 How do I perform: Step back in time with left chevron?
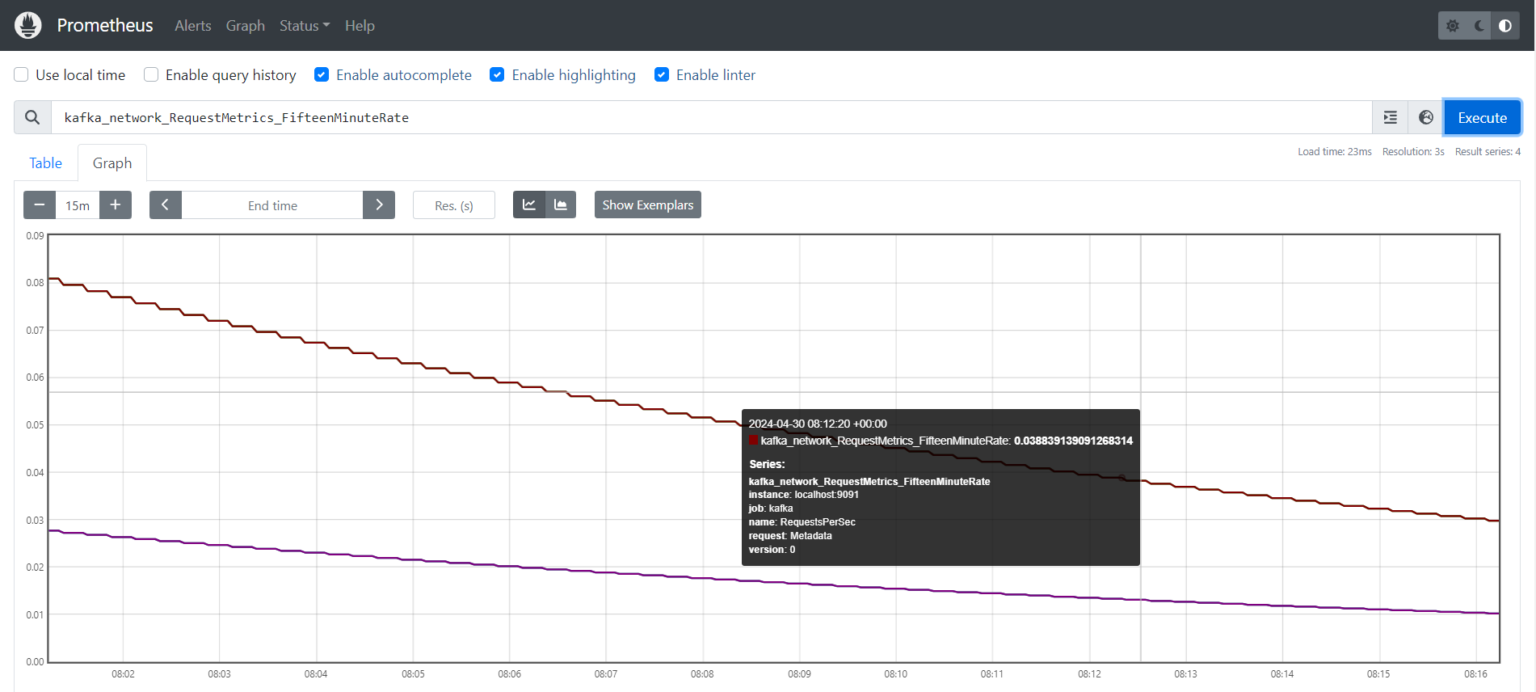[165, 204]
